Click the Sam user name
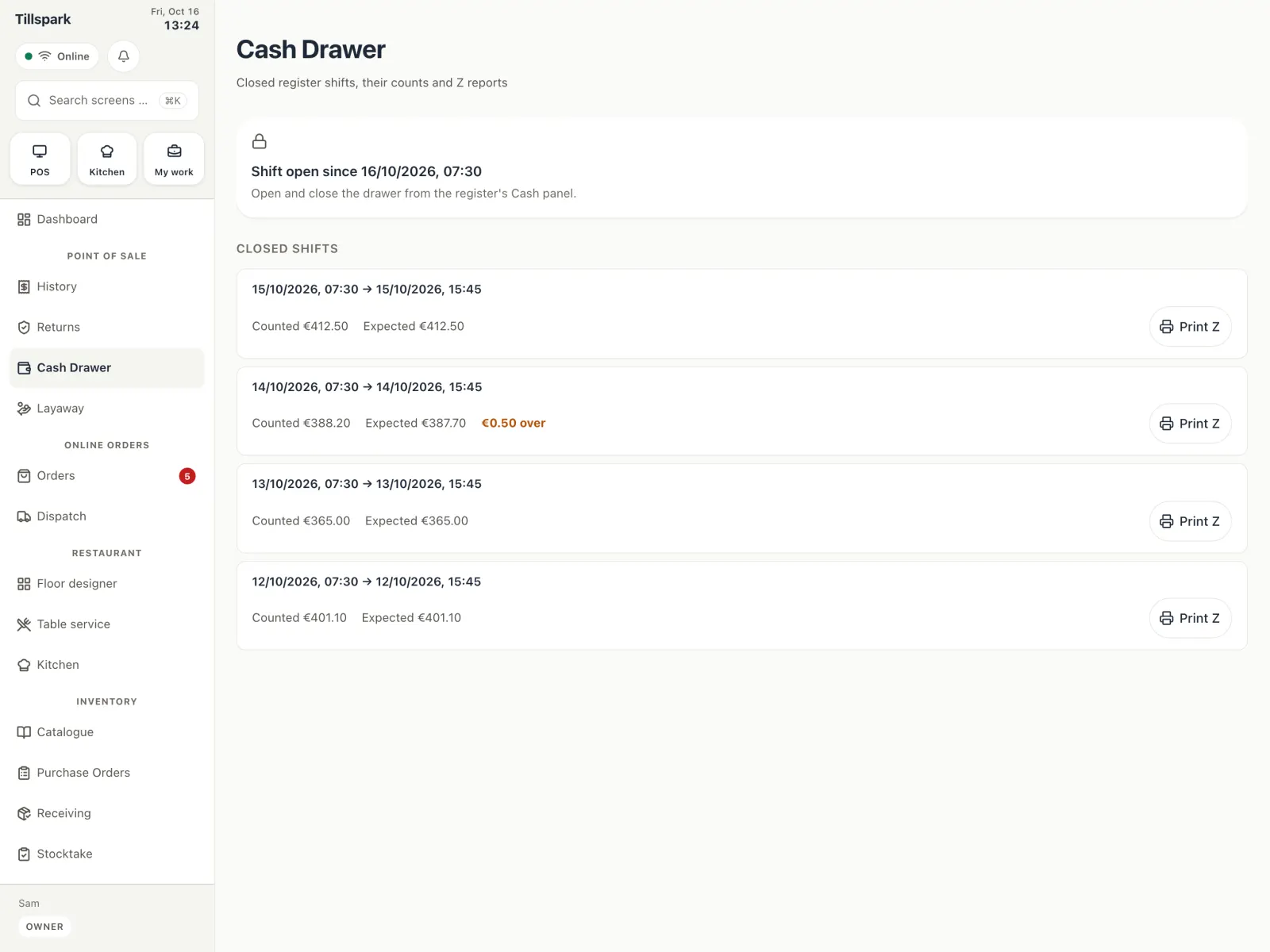The image size is (1270, 952). click(29, 904)
